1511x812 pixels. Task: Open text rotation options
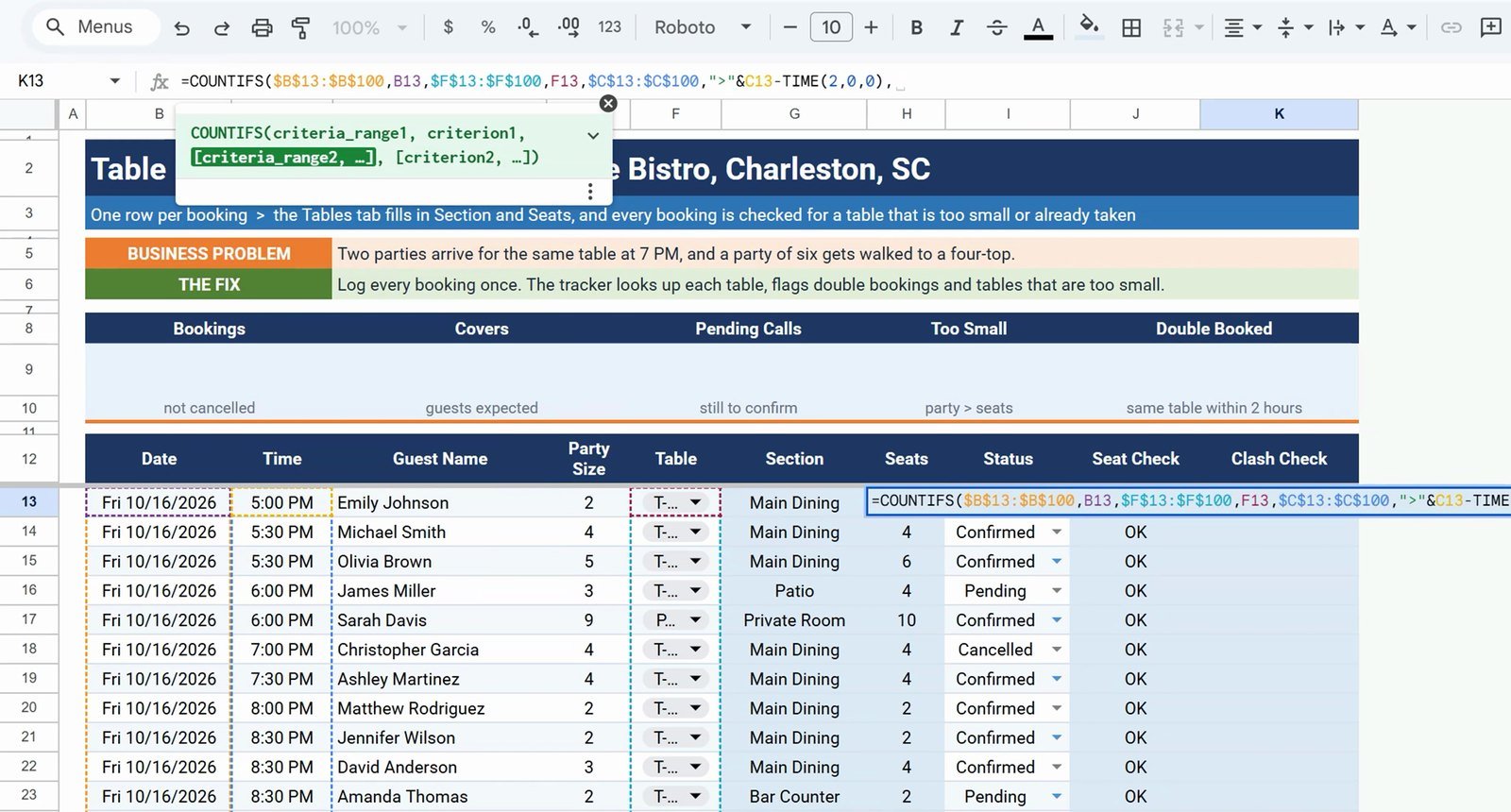coord(1398,27)
